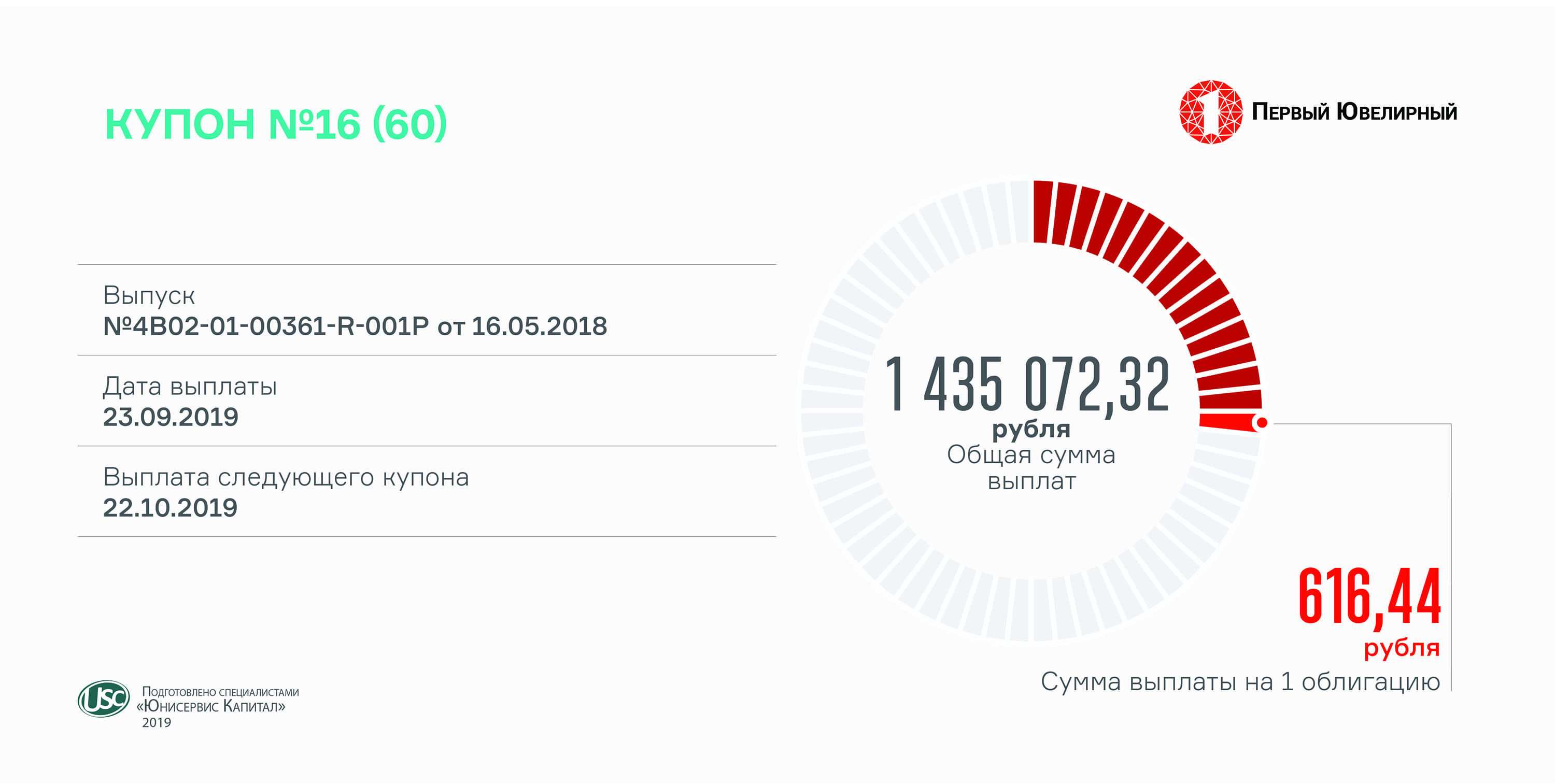Click the red dot marker on the ring
The width and height of the screenshot is (1555, 784).
point(1262,422)
